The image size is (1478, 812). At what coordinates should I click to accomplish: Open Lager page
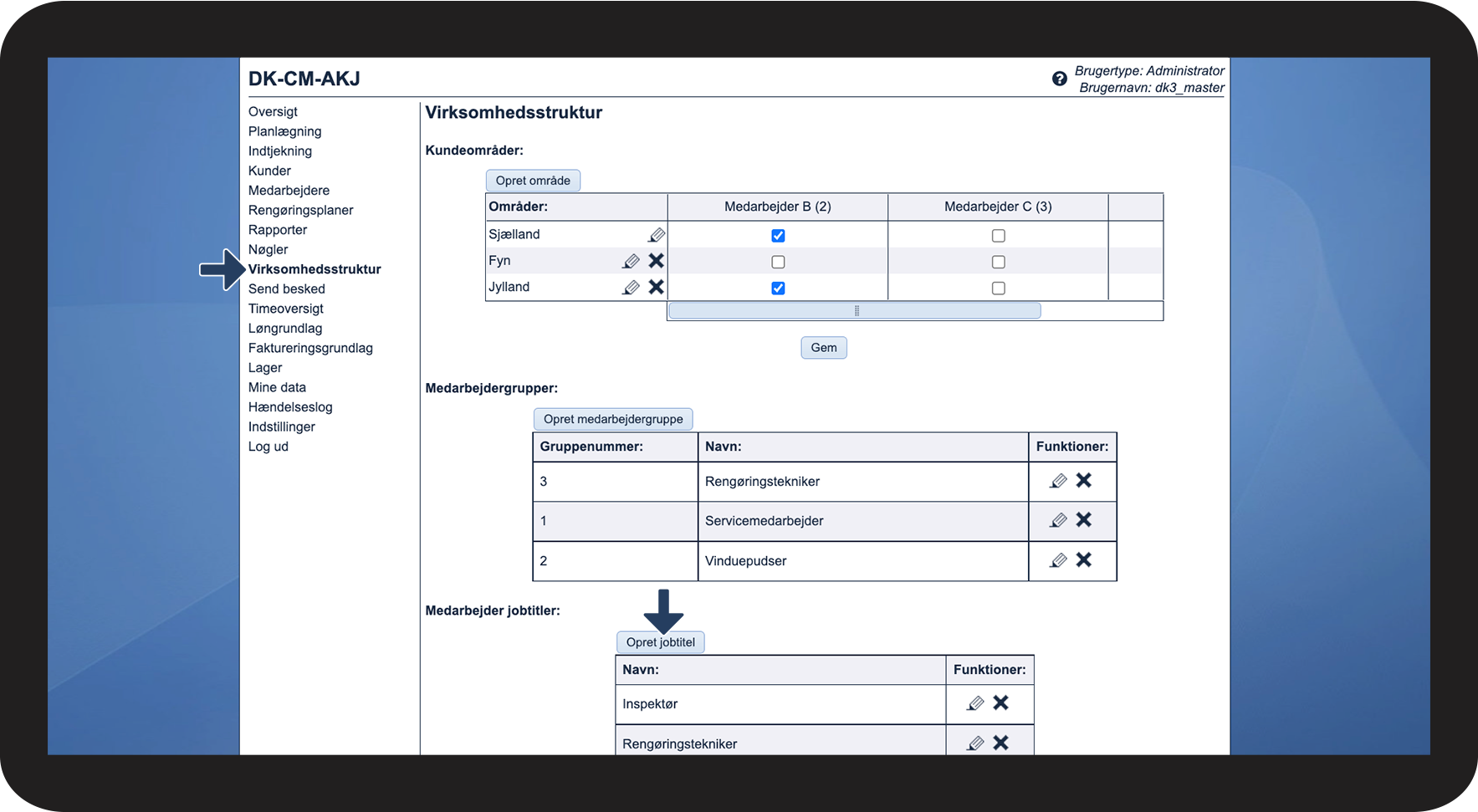coord(265,368)
